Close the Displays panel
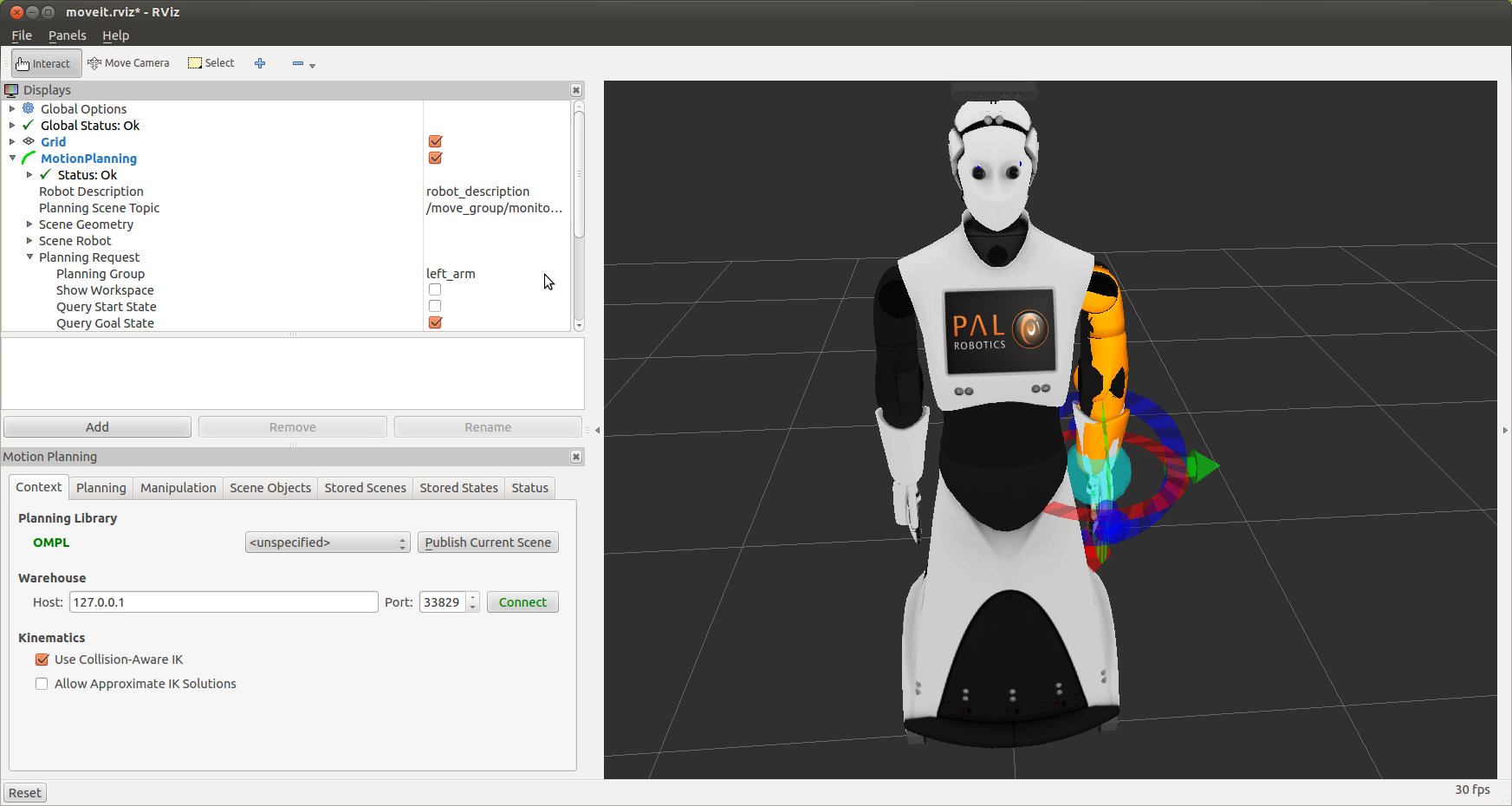The height and width of the screenshot is (806, 1512). tap(576, 90)
